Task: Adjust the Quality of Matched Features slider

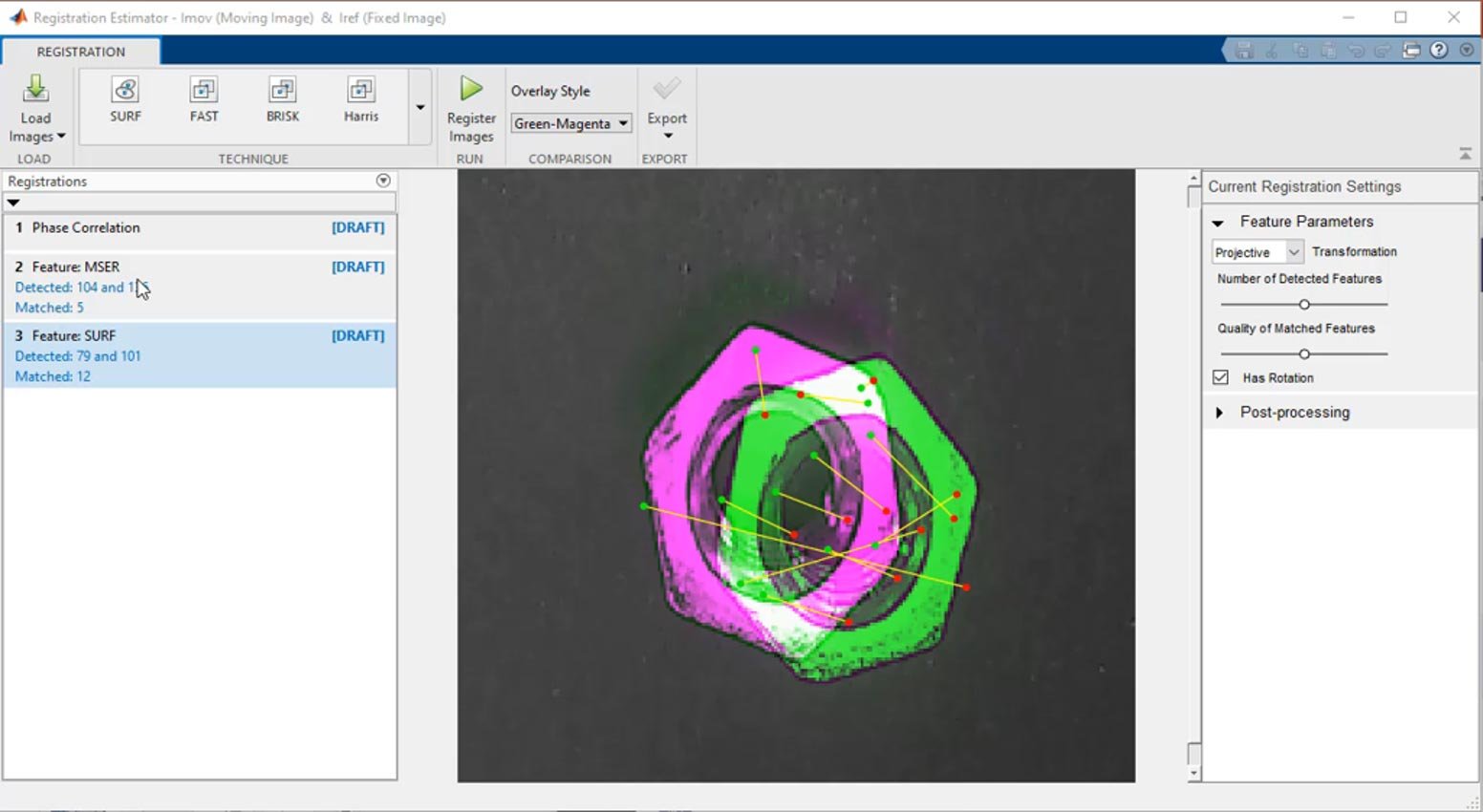Action: click(x=1305, y=353)
